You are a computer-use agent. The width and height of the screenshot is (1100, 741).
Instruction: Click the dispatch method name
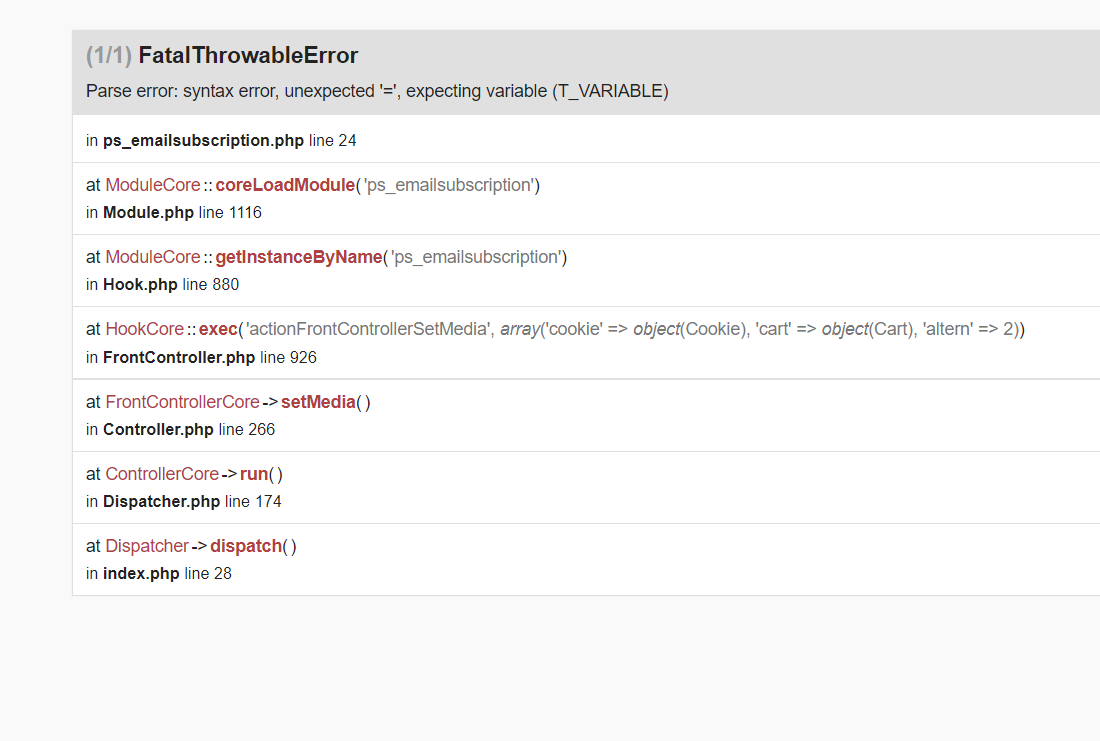[x=246, y=546]
